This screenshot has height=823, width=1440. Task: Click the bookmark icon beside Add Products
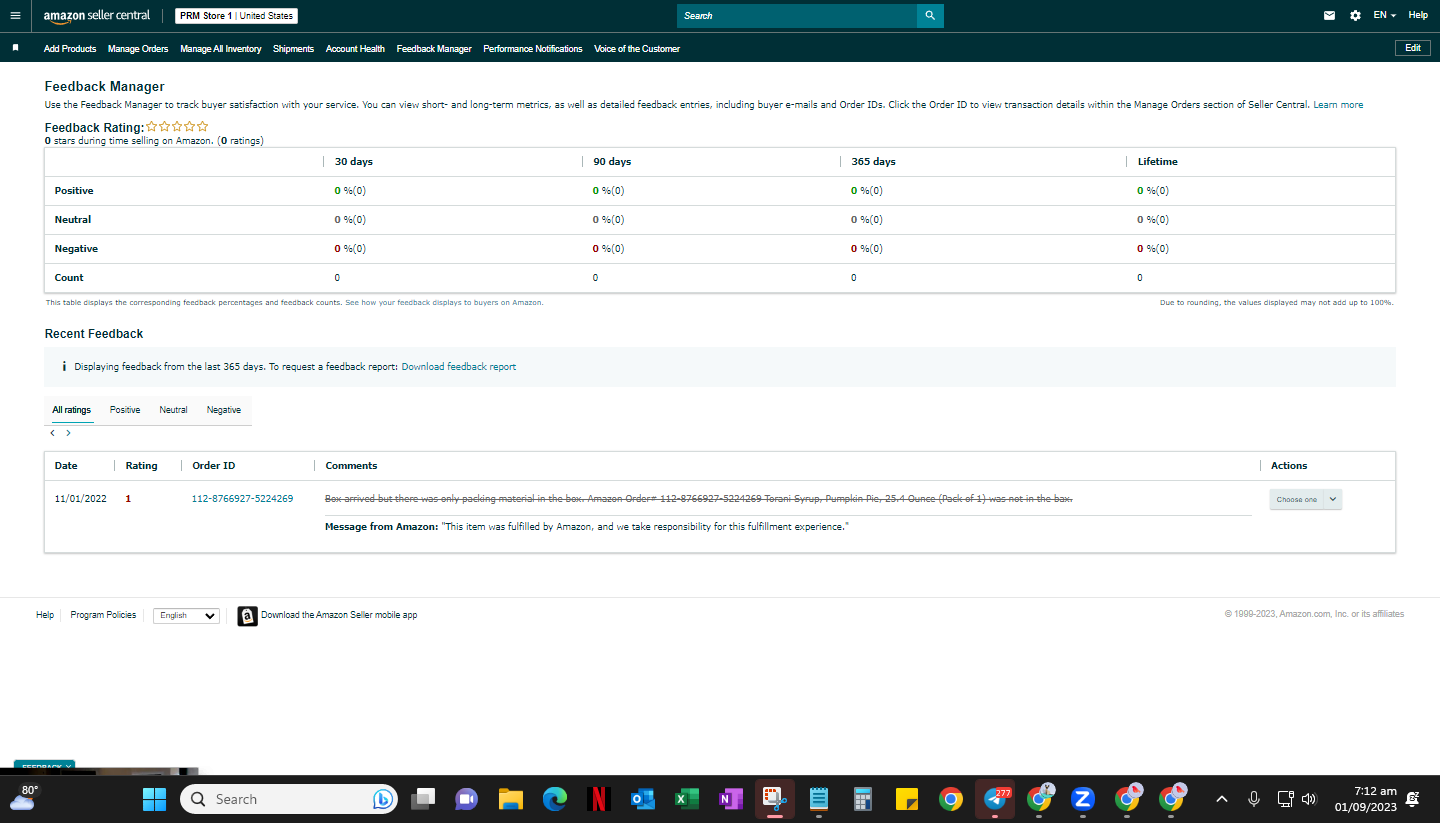pos(15,48)
